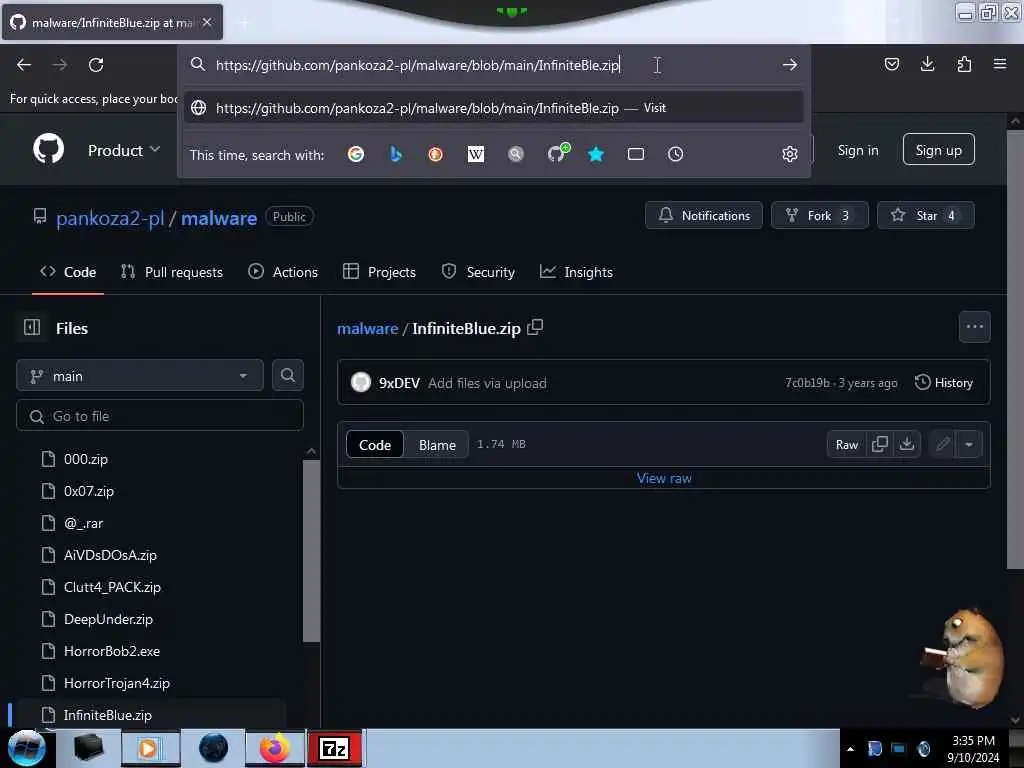Screen dimensions: 1024x768
Task: Open the commit History link
Action: pos(944,383)
